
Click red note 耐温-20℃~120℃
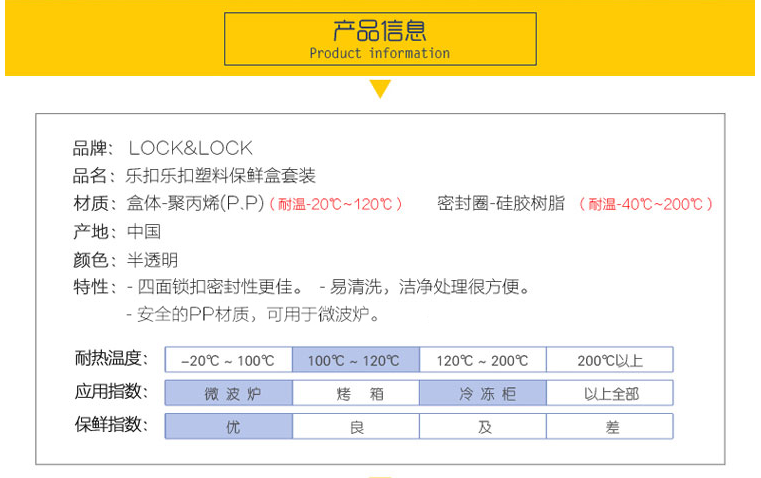click(x=336, y=204)
